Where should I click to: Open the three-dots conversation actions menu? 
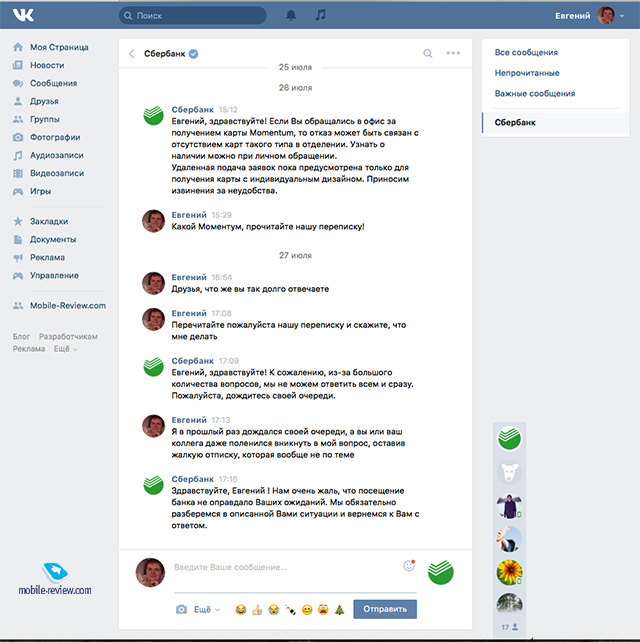tap(453, 53)
